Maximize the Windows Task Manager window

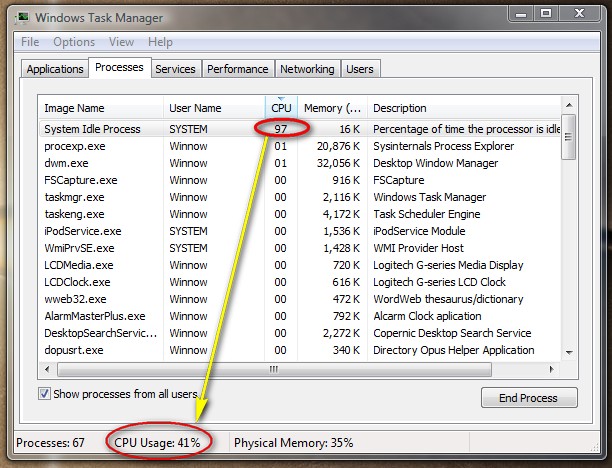[x=546, y=14]
